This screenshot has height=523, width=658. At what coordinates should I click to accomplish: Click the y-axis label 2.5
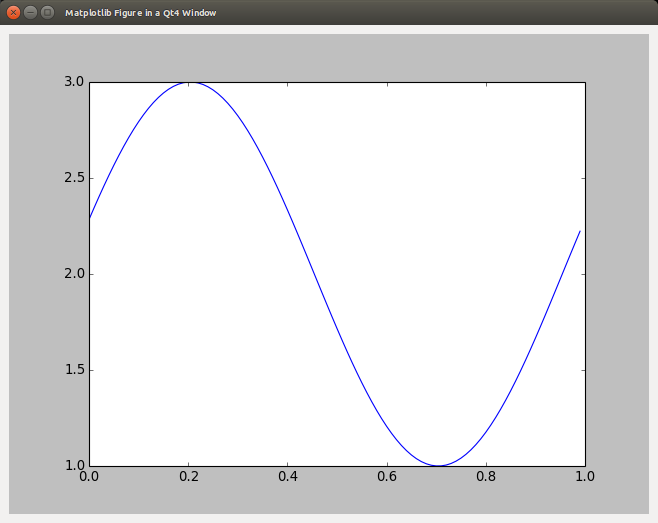tap(74, 178)
